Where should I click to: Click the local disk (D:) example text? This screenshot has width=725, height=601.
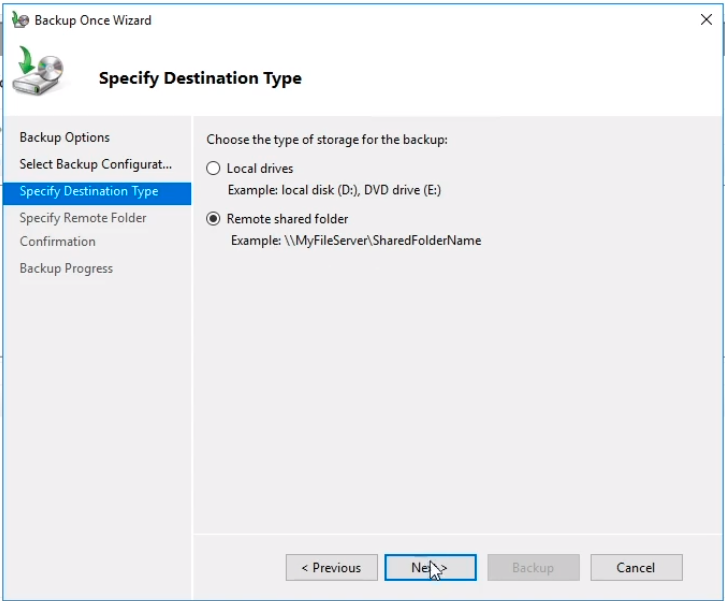pos(334,191)
